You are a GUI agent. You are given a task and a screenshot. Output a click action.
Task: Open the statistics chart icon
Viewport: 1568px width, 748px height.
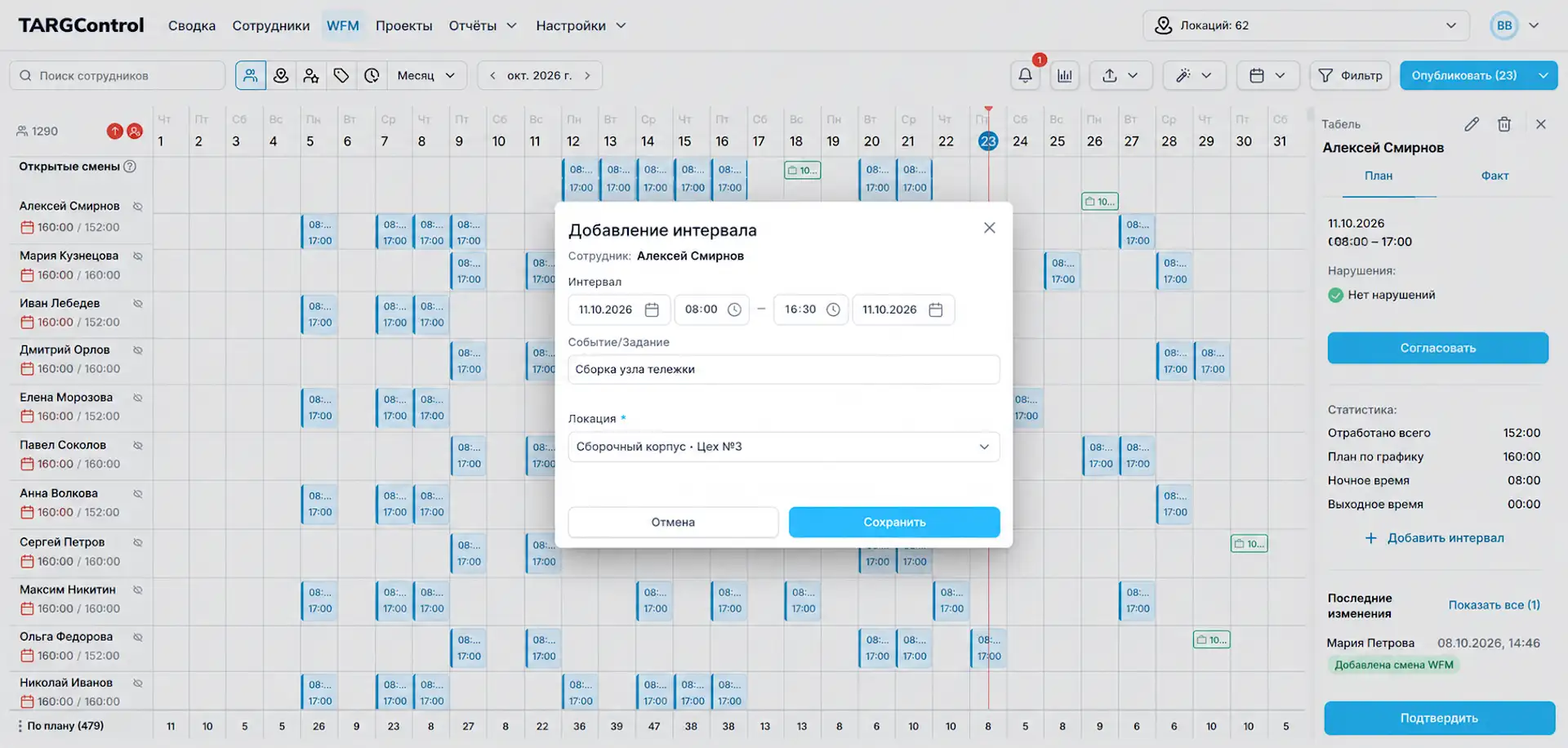point(1064,75)
